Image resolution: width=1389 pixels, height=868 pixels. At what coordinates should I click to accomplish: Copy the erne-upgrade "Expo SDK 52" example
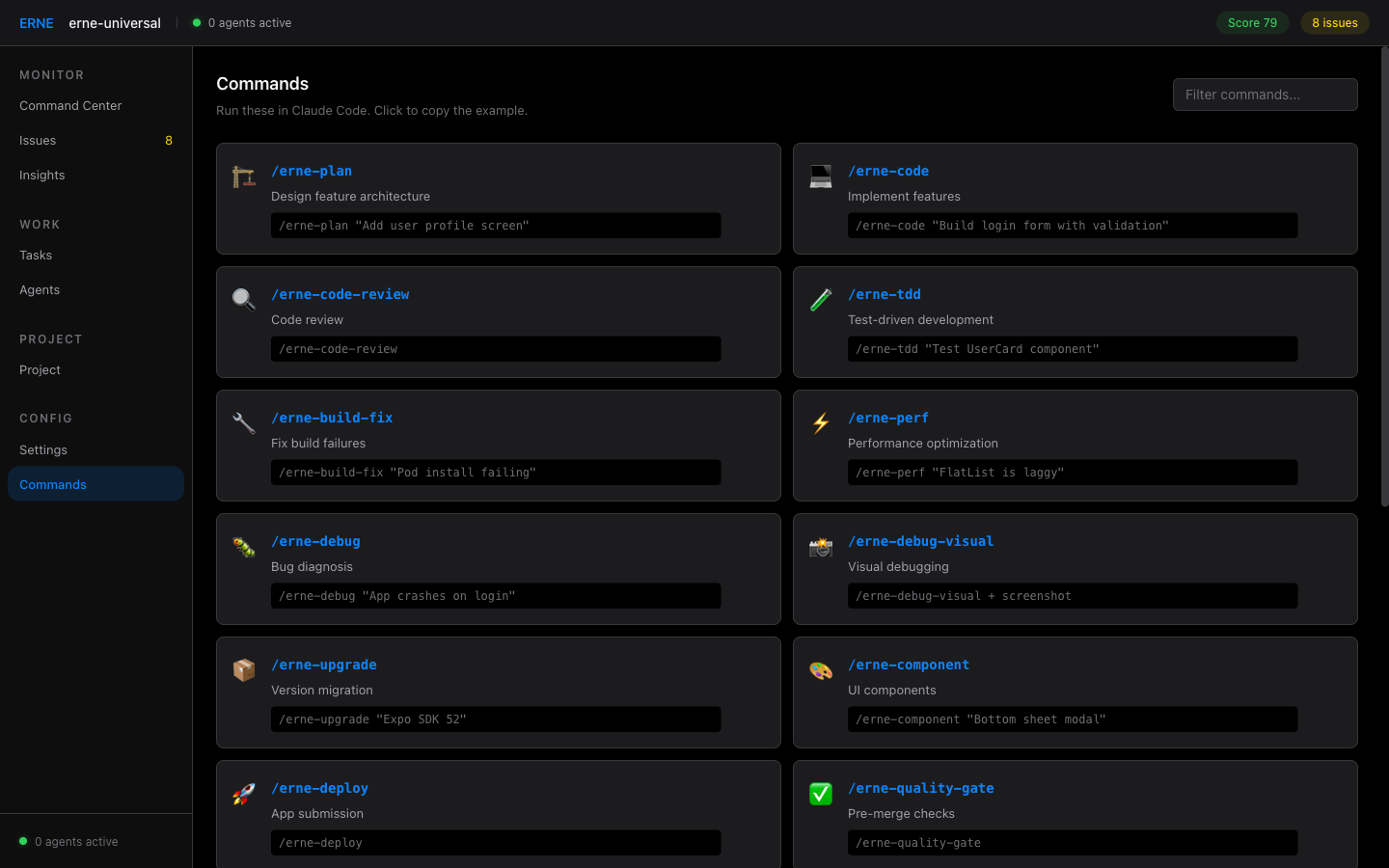[495, 719]
